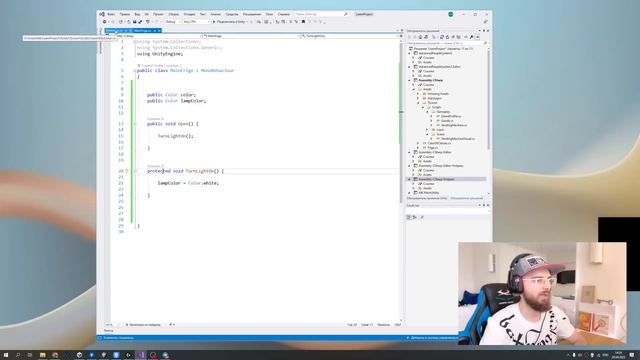
Task: Open the Файл menu
Action: pos(111,14)
